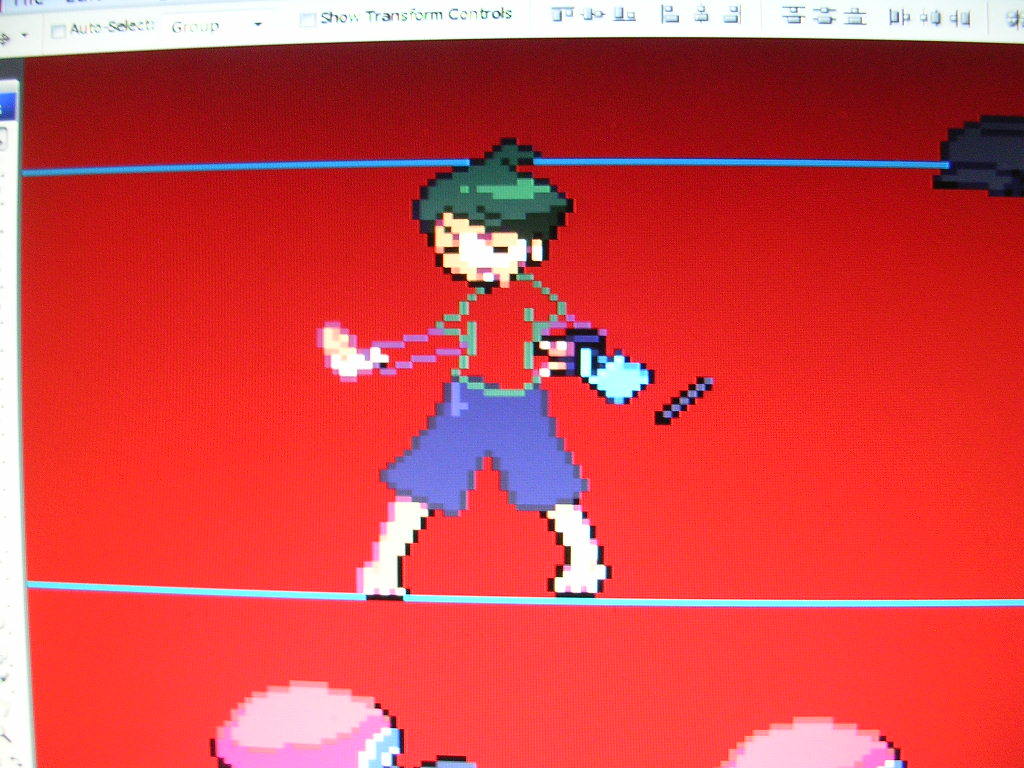Enable the Auto-Select checkbox
Viewport: 1024px width, 768px height.
57,31
